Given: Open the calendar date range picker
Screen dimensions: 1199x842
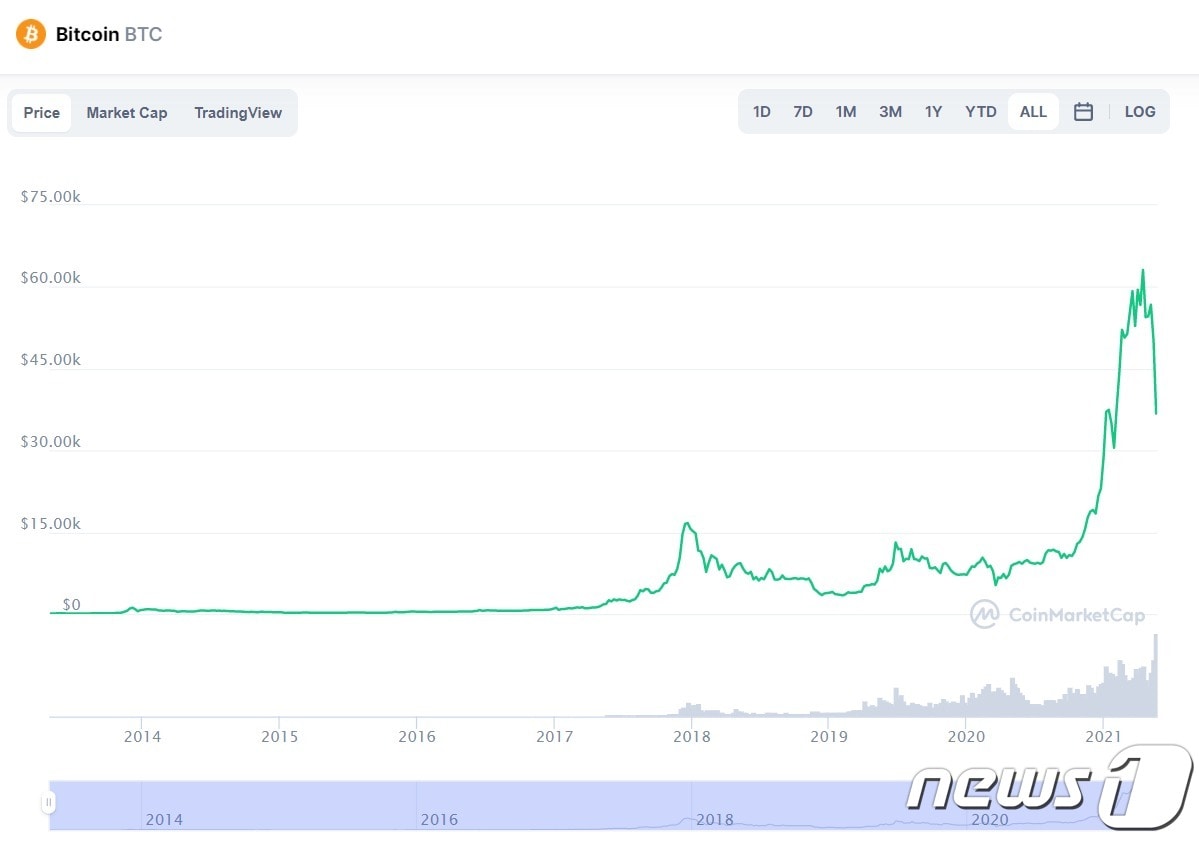Looking at the screenshot, I should (x=1083, y=112).
